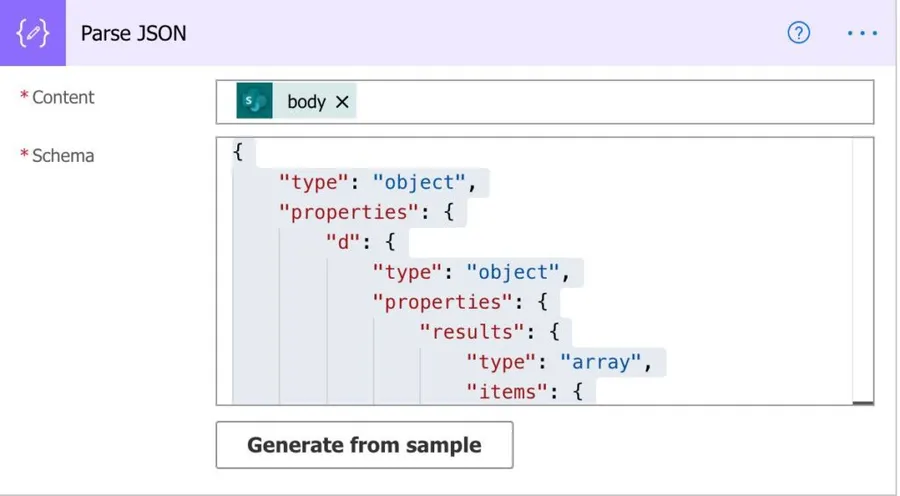This screenshot has width=900, height=496.
Task: Click the "d" property key in schema
Action: click(346, 242)
